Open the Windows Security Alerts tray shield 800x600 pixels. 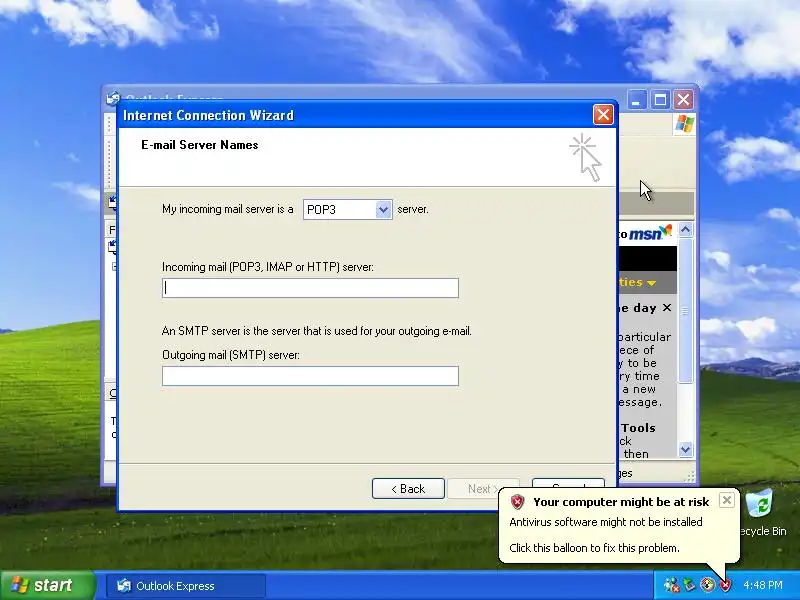tap(725, 585)
